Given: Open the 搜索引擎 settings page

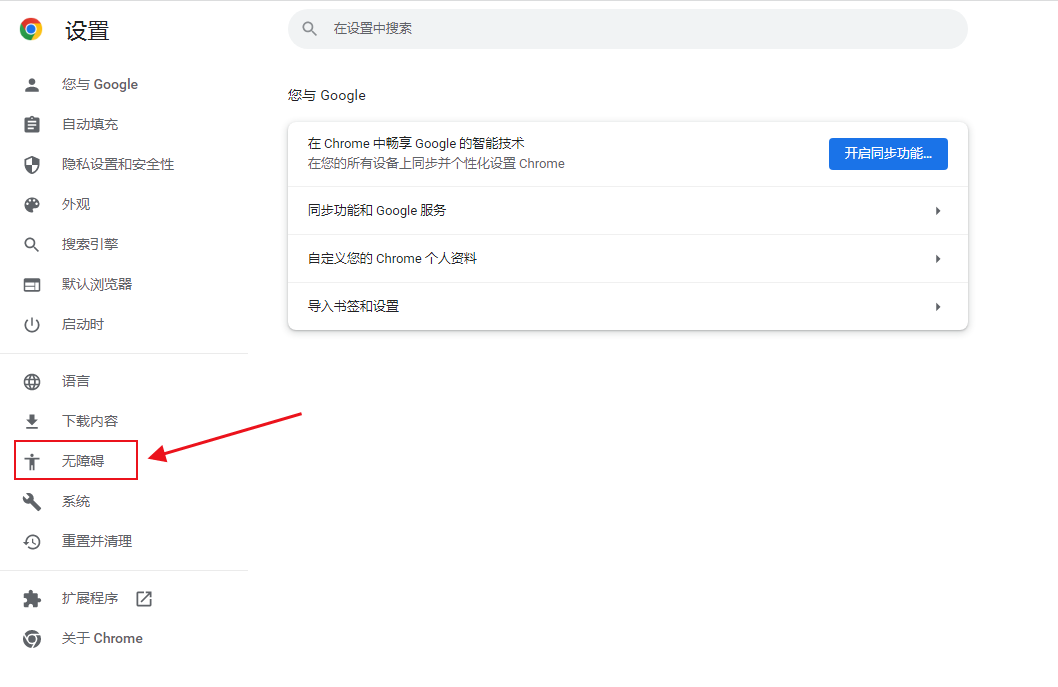Looking at the screenshot, I should point(90,244).
